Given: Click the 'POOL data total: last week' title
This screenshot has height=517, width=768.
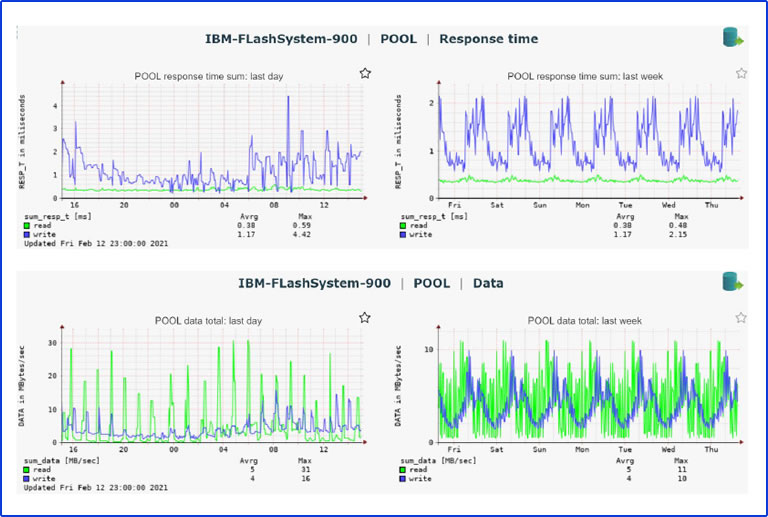Looking at the screenshot, I should click(584, 321).
